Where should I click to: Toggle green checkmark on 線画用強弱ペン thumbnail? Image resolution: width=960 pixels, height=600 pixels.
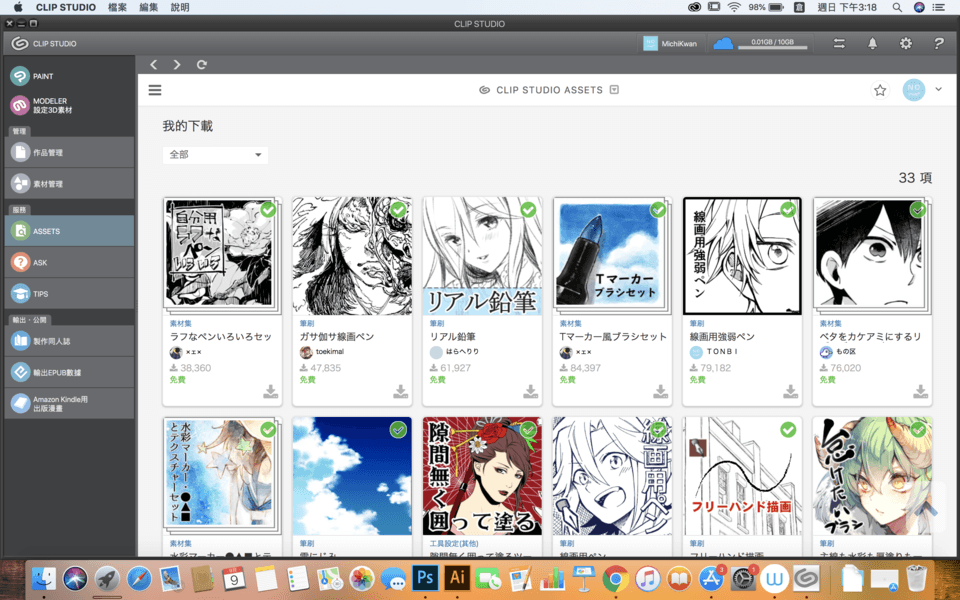(x=788, y=210)
